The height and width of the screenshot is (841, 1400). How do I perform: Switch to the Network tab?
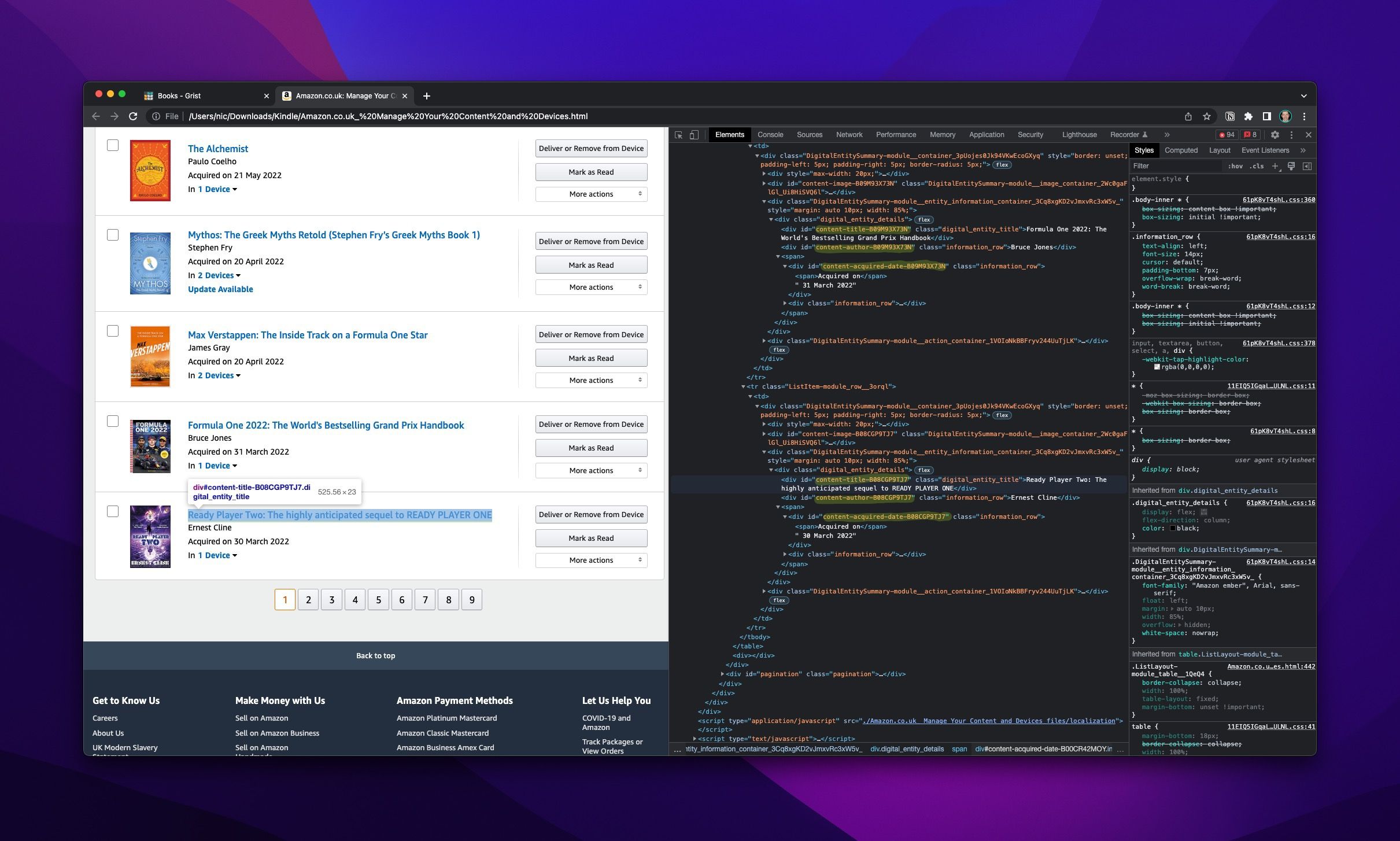[849, 135]
